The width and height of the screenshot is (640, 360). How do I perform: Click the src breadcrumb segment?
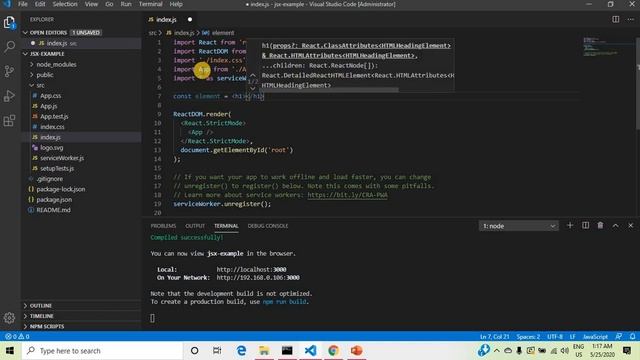click(152, 33)
